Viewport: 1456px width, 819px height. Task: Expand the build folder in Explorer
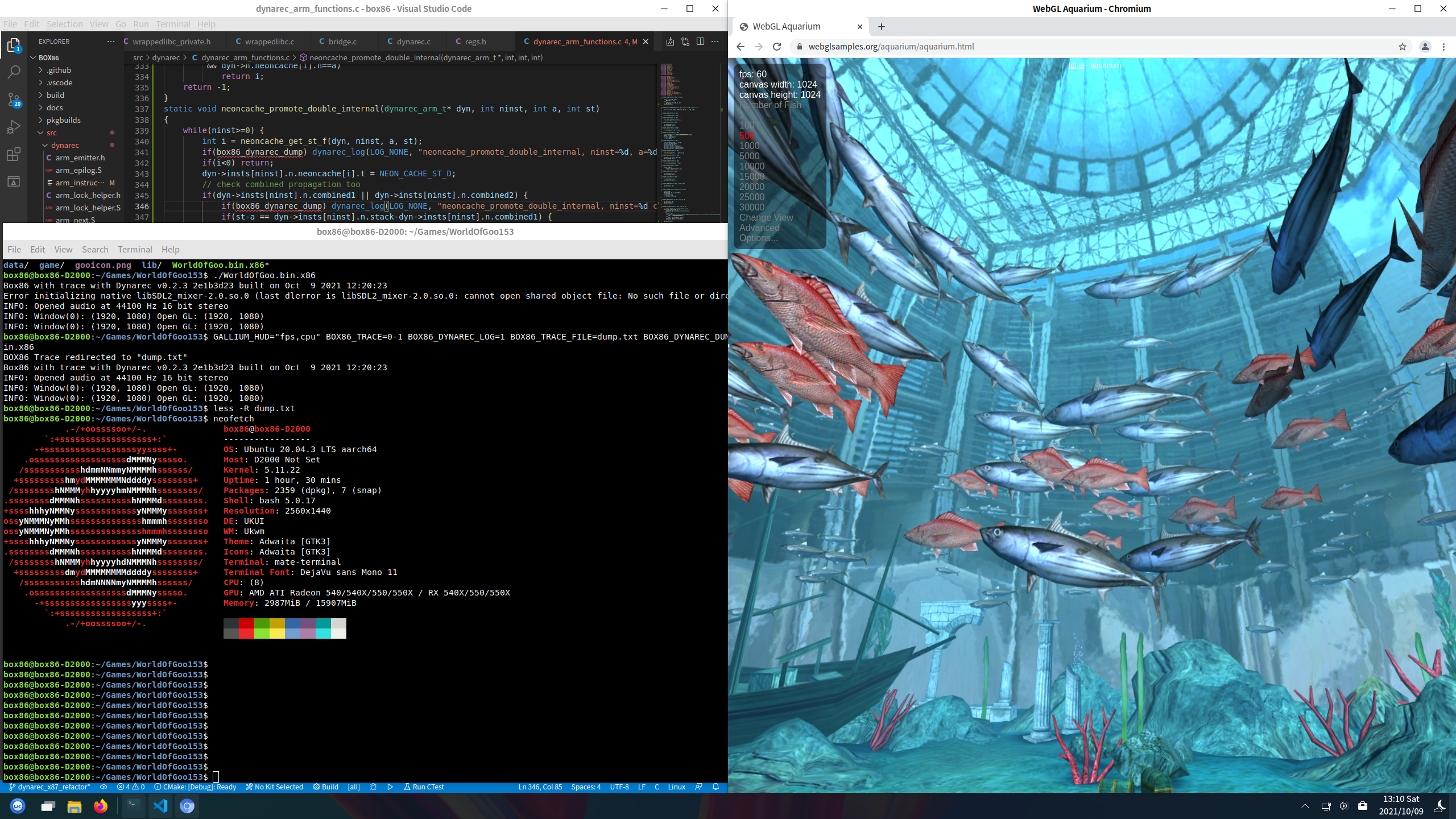(x=55, y=95)
